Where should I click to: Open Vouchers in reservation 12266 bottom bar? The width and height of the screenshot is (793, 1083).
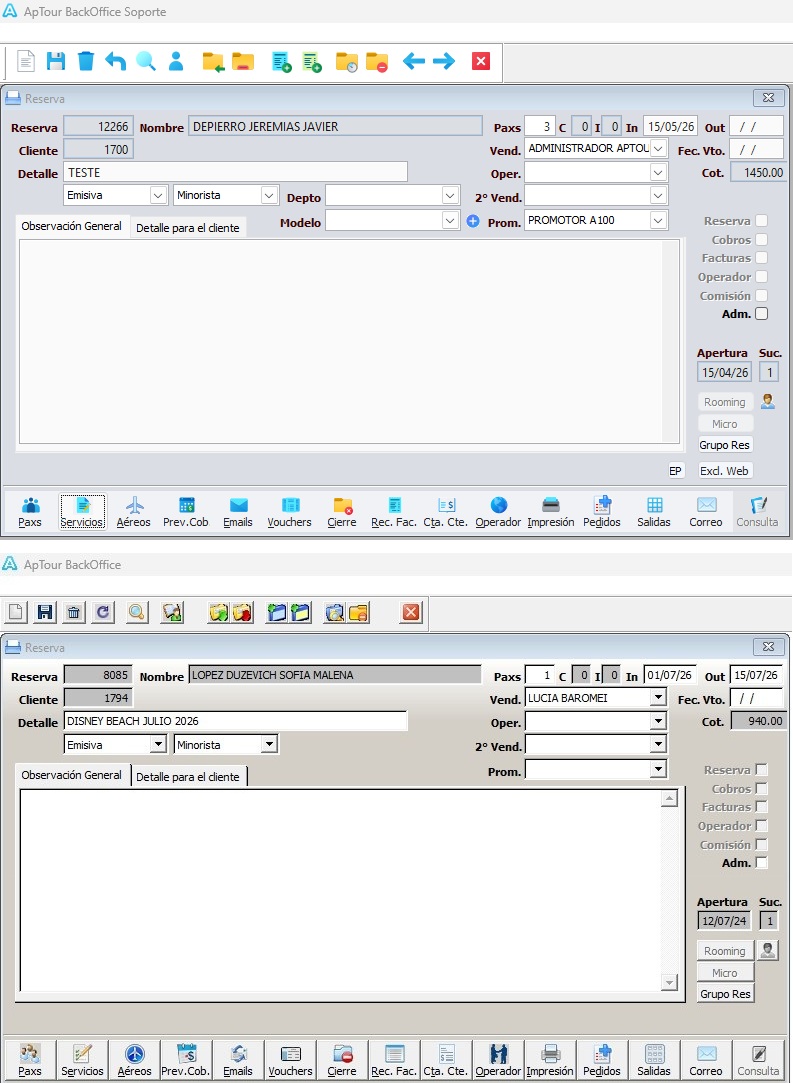[289, 512]
